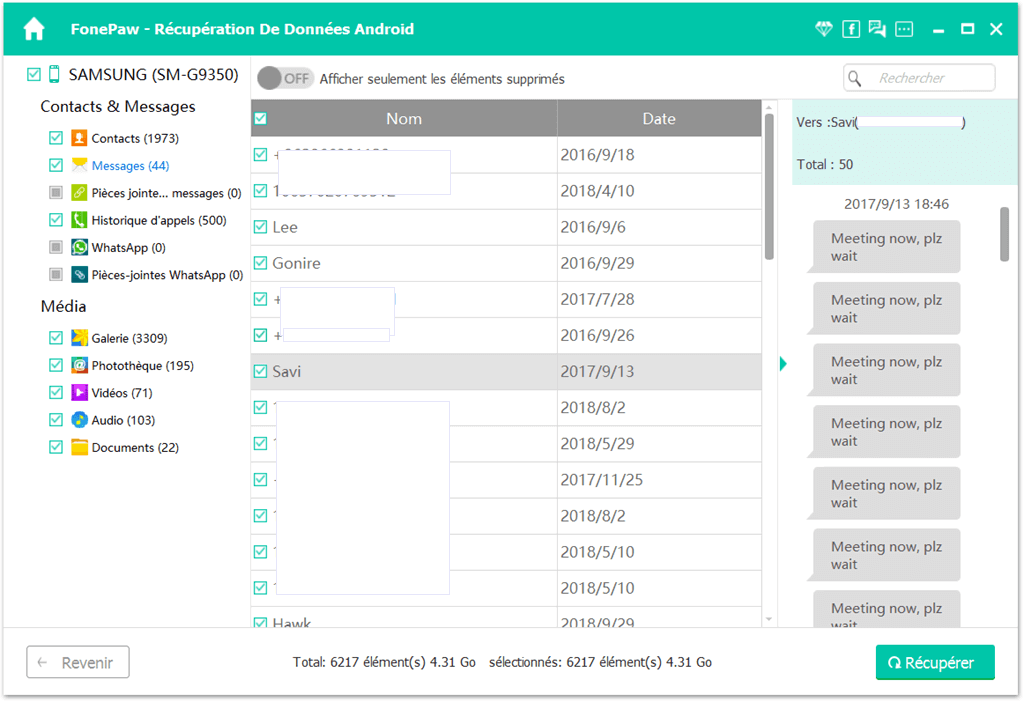
Task: Toggle the select-all checkbox in Nom header
Action: tap(261, 118)
